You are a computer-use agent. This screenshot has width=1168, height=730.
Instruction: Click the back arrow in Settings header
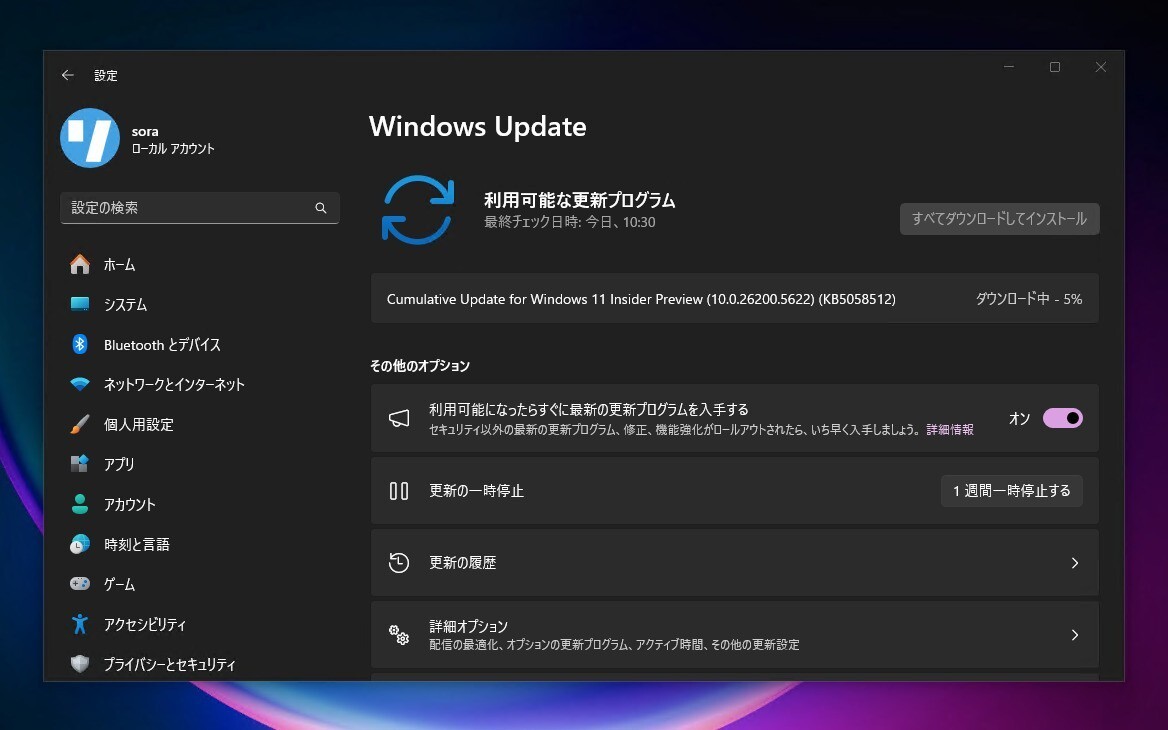(x=68, y=75)
